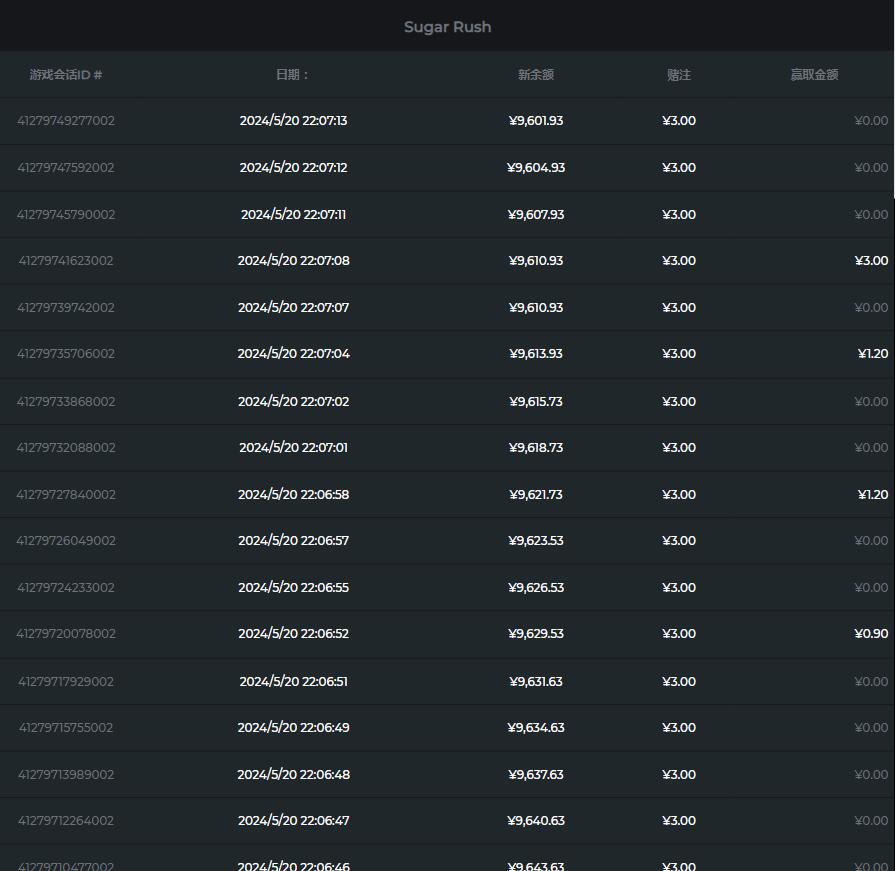Click the 日期 column header
The width and height of the screenshot is (895, 871).
click(292, 75)
